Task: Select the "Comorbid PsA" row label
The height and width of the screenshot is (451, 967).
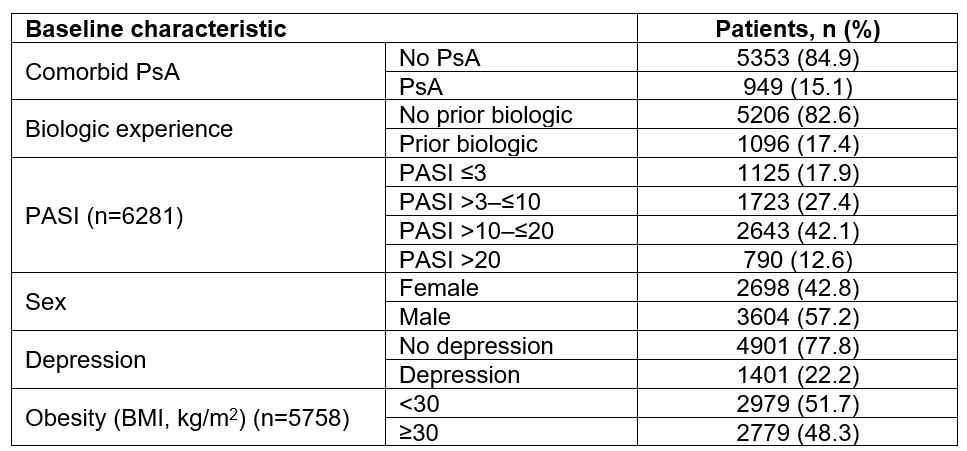Action: [88, 72]
